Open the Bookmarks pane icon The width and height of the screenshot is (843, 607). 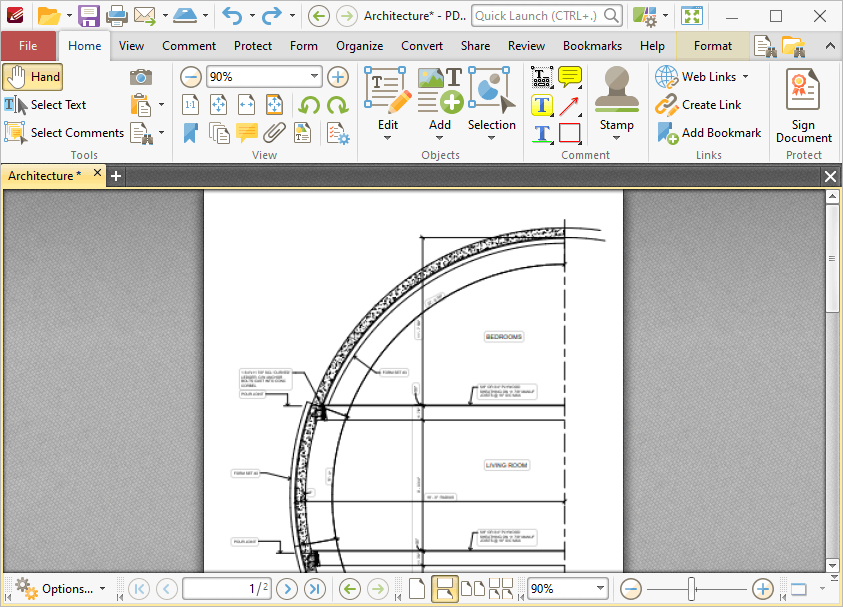coord(190,133)
